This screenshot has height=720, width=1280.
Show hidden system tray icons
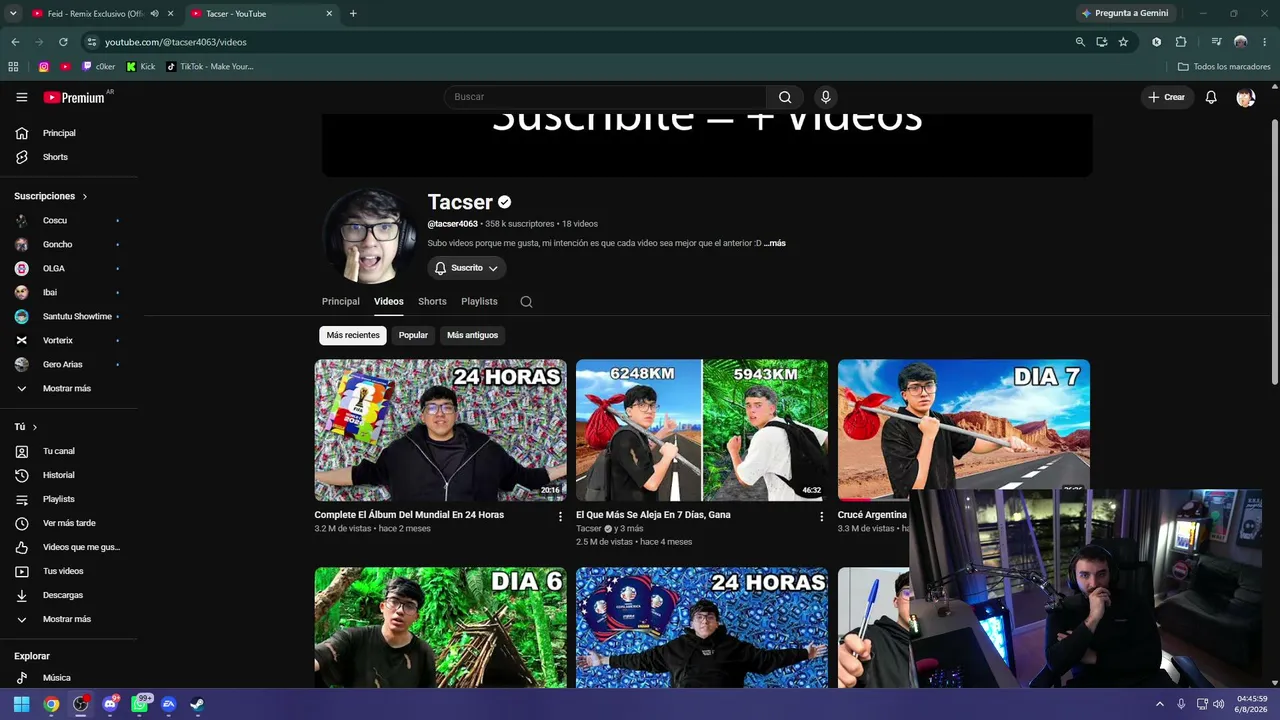1160,704
